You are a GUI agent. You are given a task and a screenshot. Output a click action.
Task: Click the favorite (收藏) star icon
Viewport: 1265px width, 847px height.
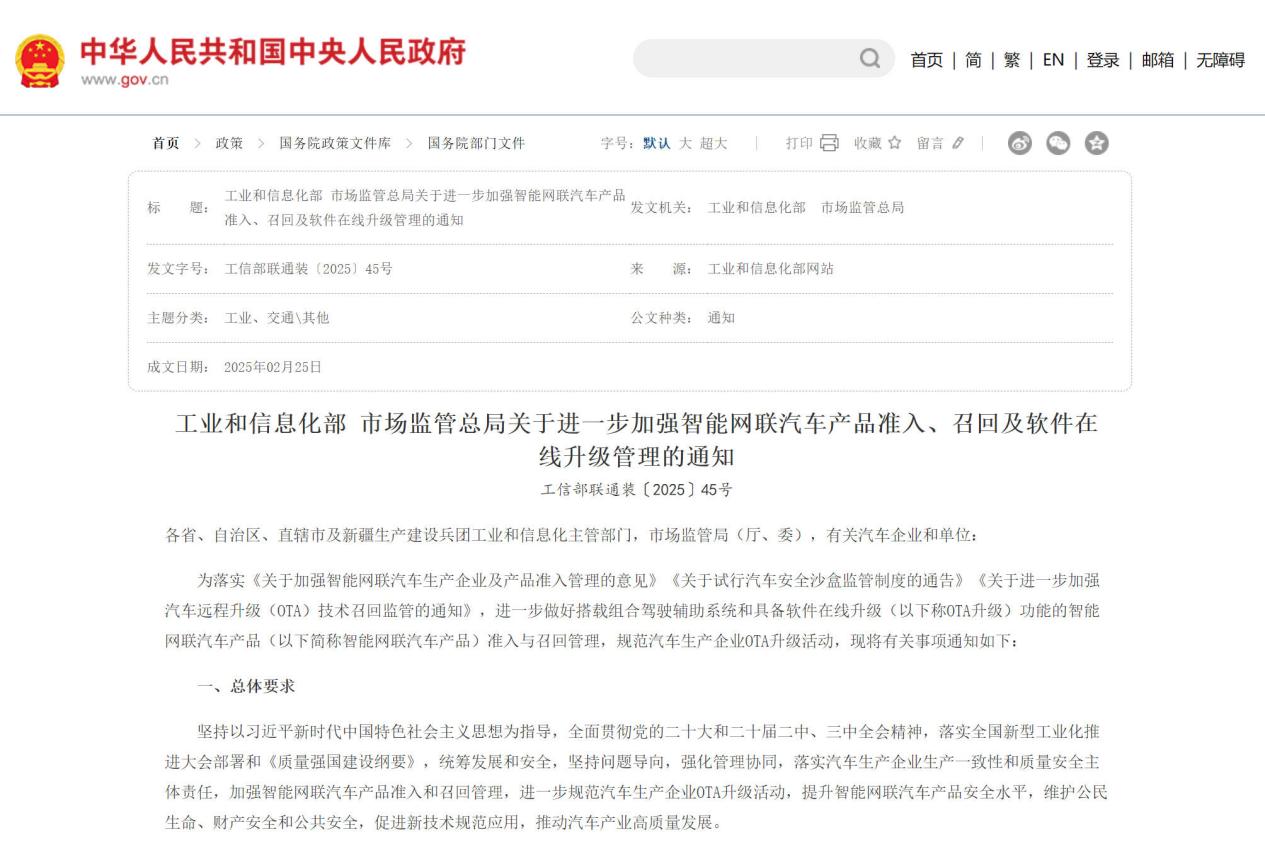point(894,143)
